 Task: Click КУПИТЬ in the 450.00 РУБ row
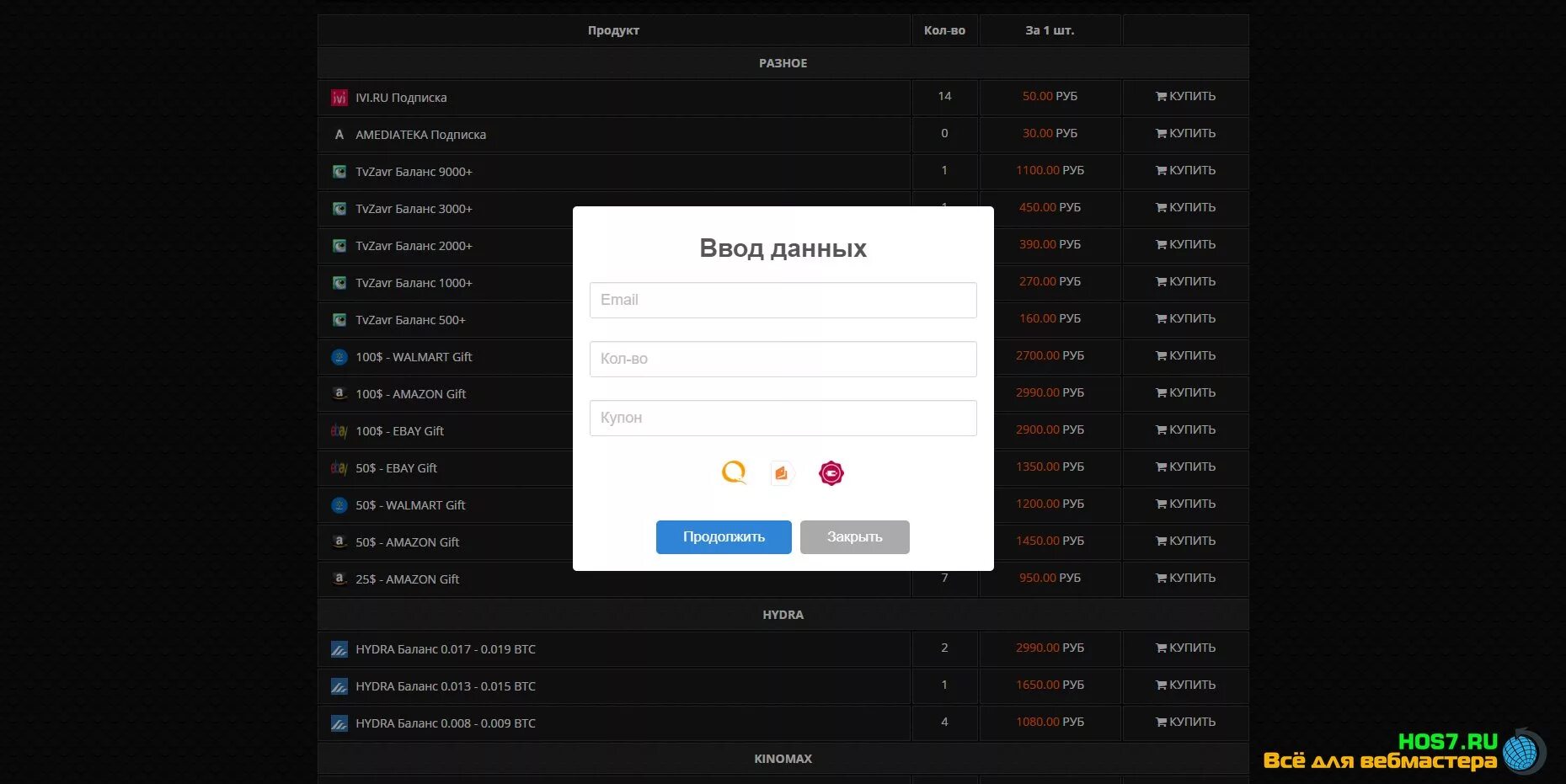point(1185,207)
